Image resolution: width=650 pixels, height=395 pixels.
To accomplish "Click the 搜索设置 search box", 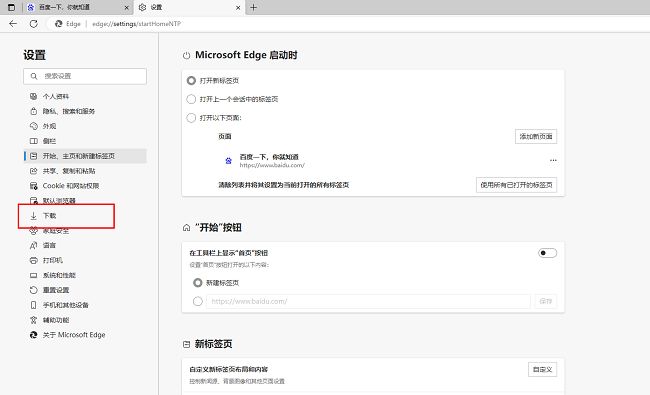I will coord(85,76).
